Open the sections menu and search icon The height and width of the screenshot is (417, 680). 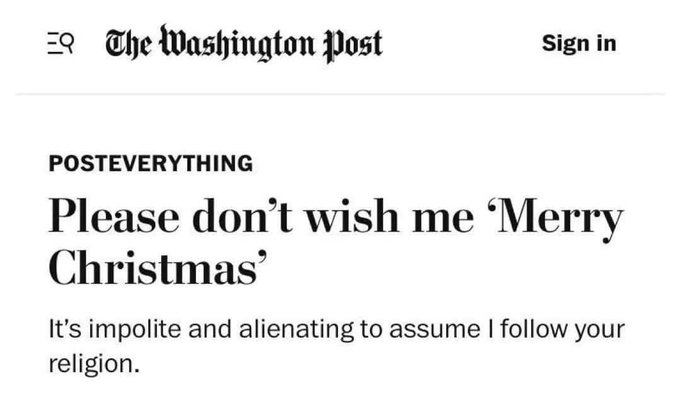(61, 43)
